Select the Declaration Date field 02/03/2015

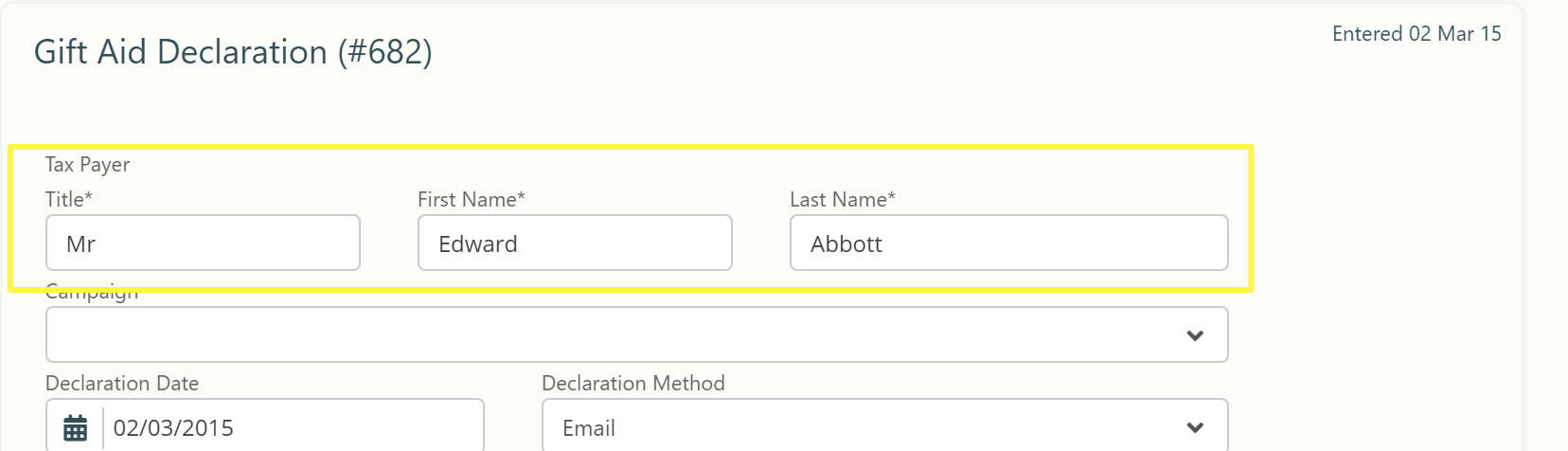(294, 427)
